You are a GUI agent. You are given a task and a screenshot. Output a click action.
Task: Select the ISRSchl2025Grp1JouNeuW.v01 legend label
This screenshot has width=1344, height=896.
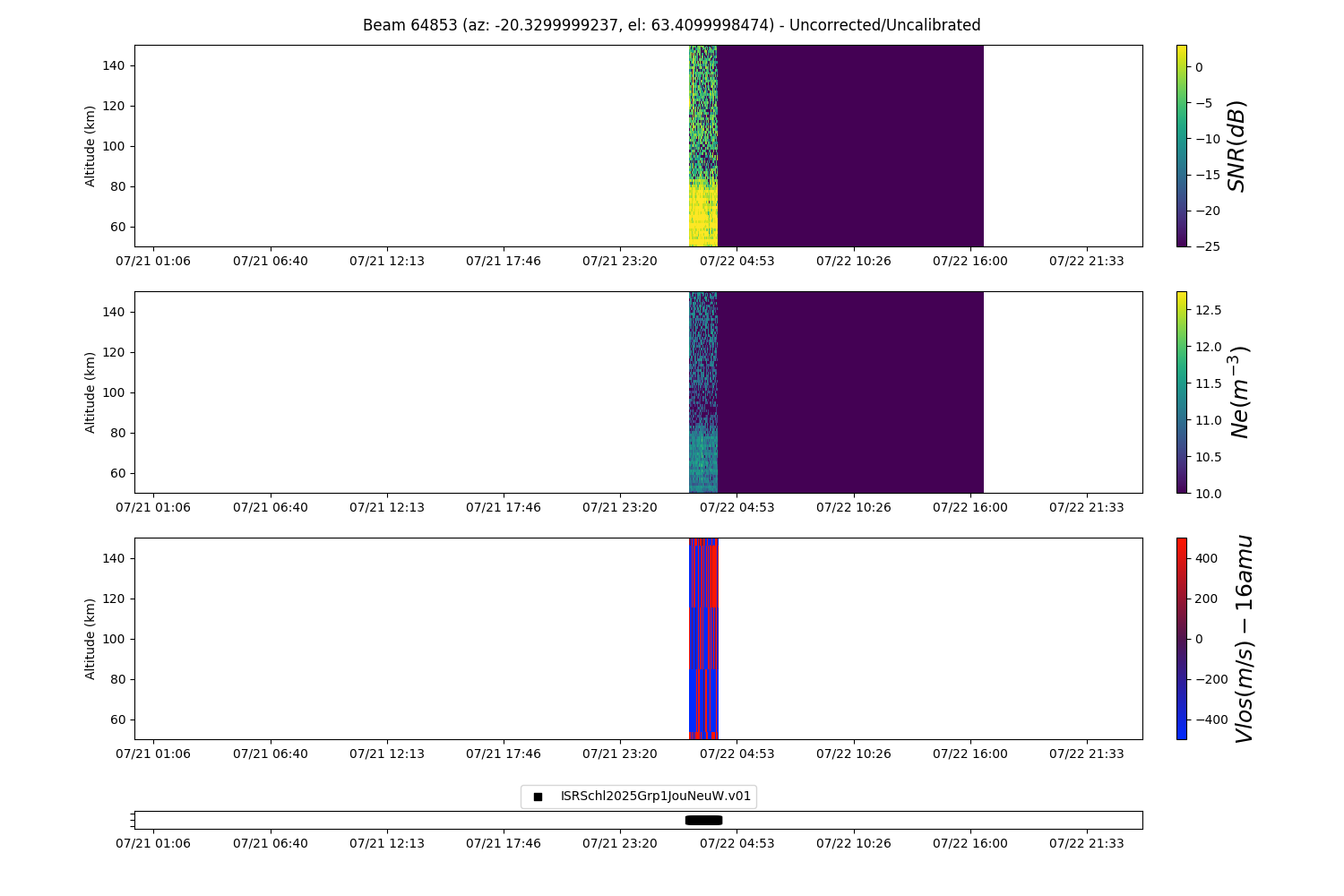pos(655,797)
